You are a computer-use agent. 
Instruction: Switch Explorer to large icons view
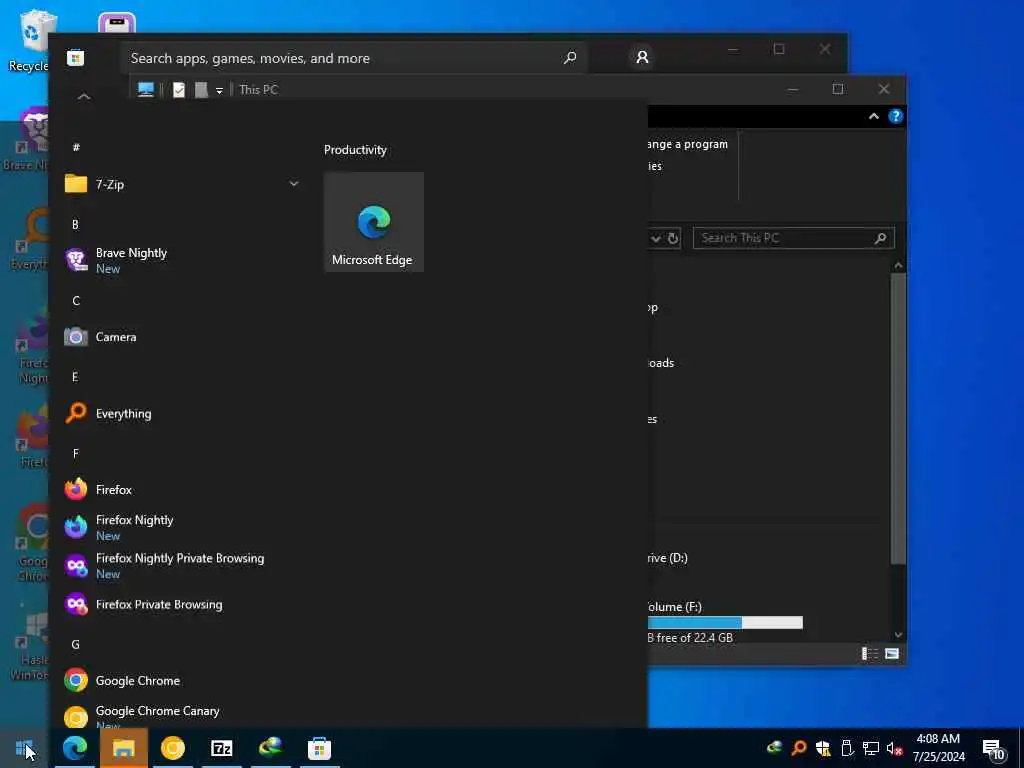click(x=891, y=654)
